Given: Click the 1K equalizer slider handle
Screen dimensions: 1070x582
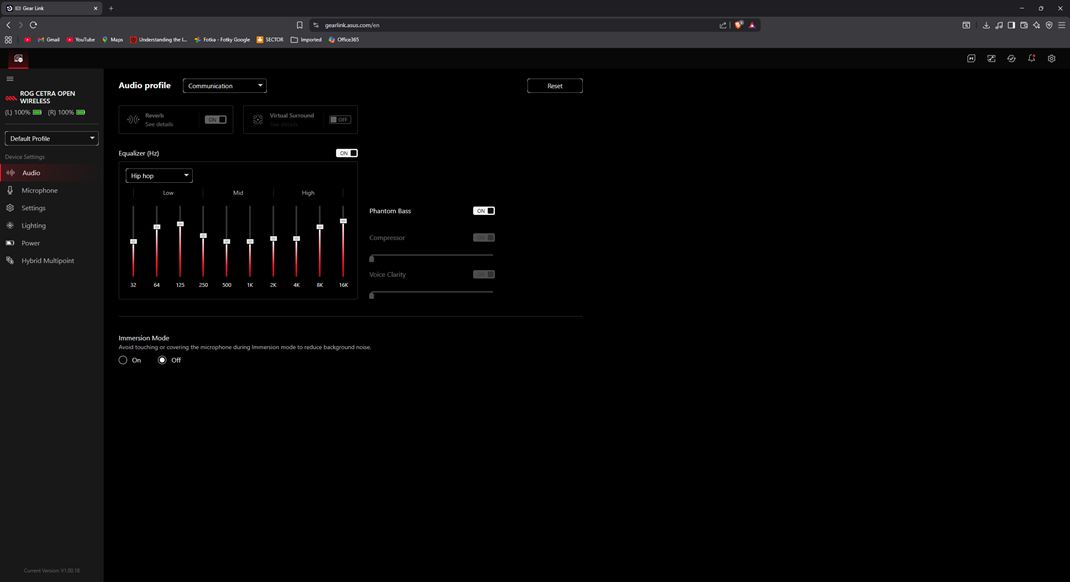Looking at the screenshot, I should point(250,242).
